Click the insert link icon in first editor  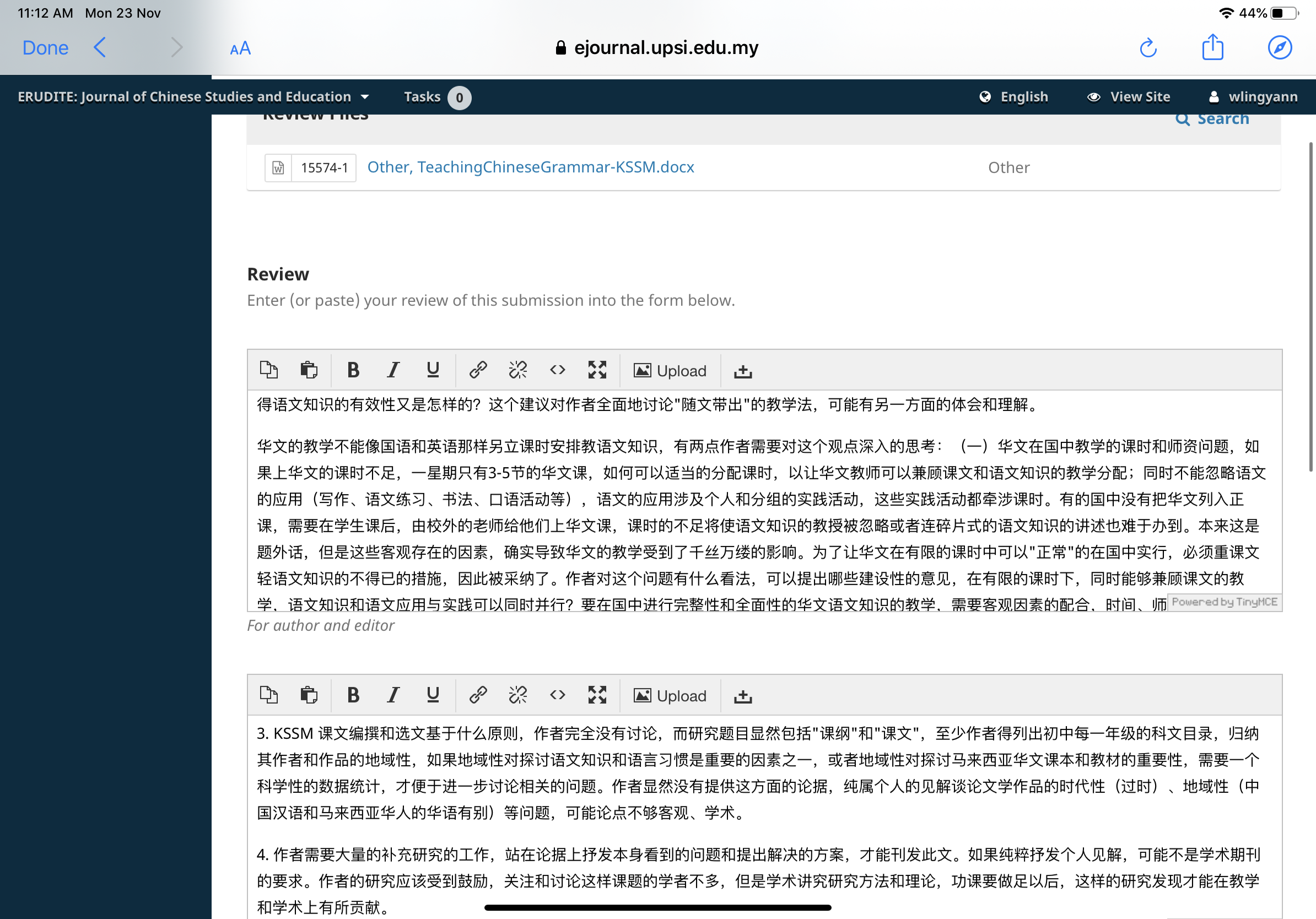coord(477,370)
